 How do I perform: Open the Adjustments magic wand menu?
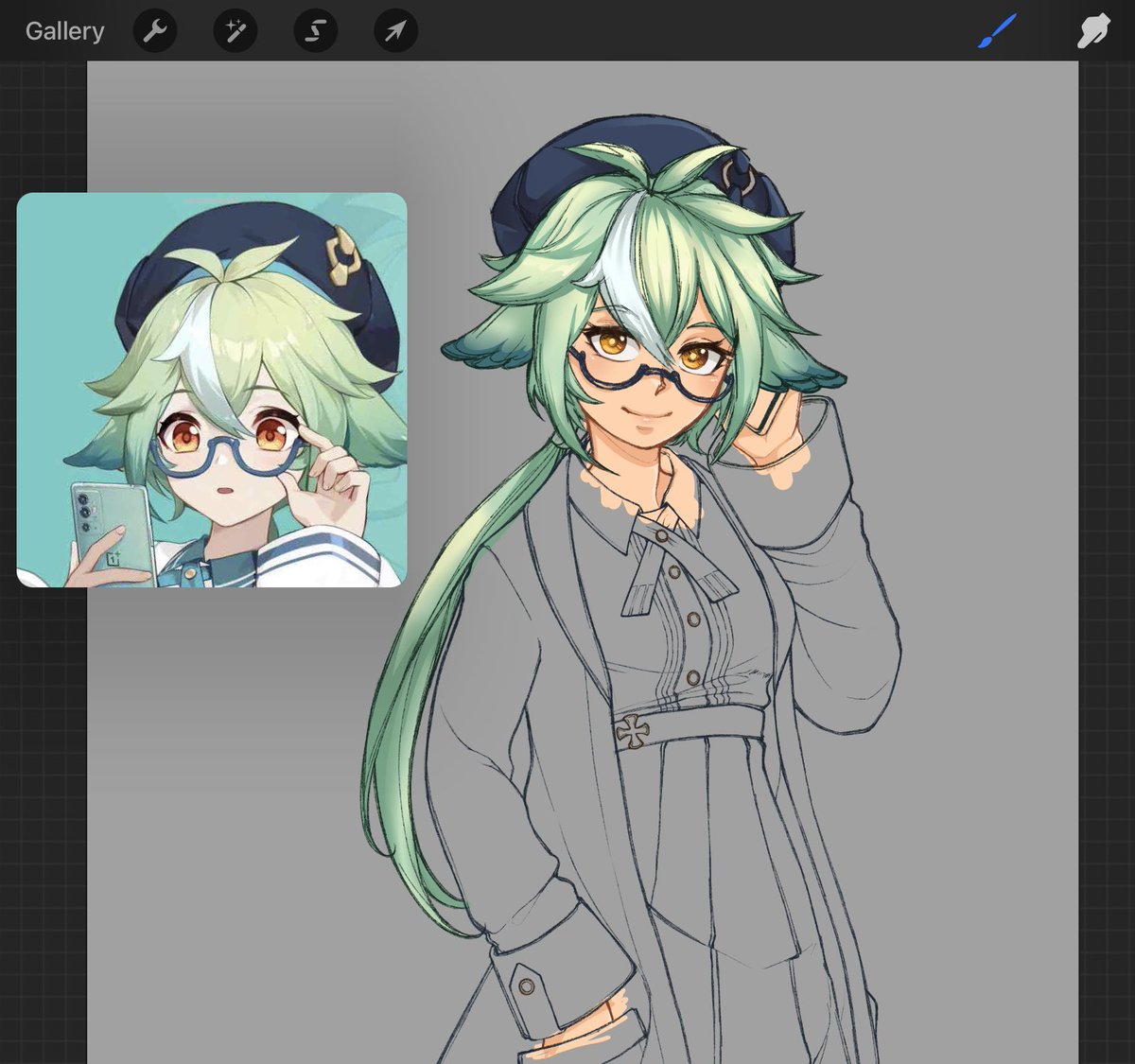(236, 31)
